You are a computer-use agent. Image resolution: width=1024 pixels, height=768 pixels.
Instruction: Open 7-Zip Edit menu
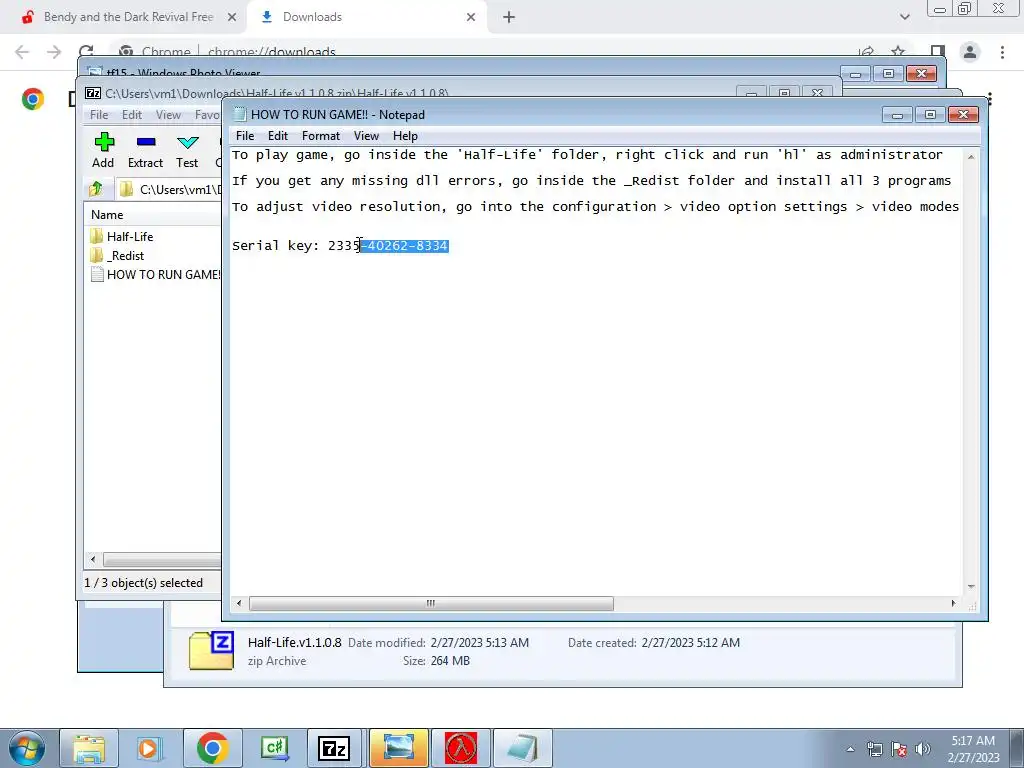pos(131,115)
